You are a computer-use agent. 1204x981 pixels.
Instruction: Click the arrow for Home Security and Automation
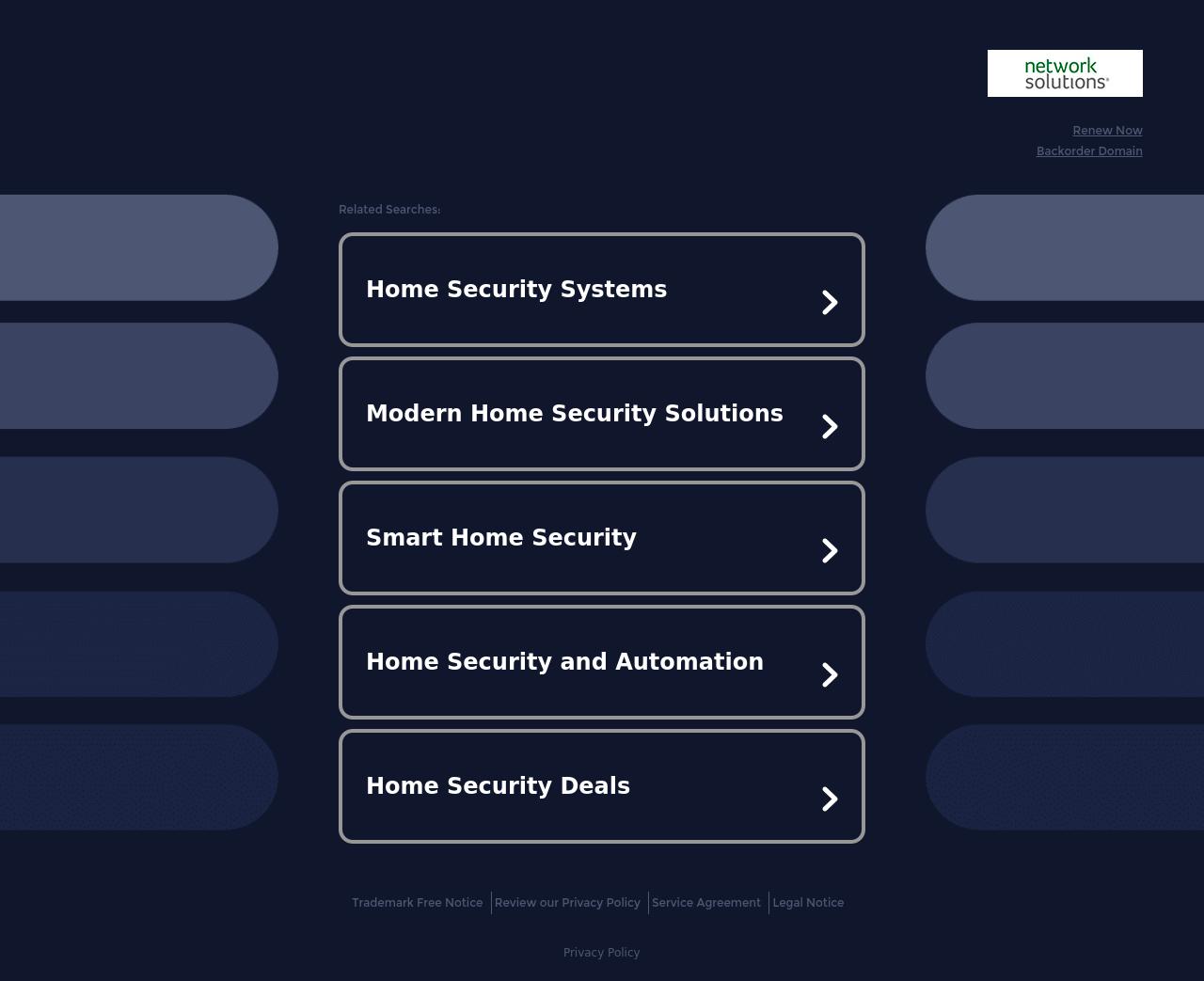tap(830, 674)
